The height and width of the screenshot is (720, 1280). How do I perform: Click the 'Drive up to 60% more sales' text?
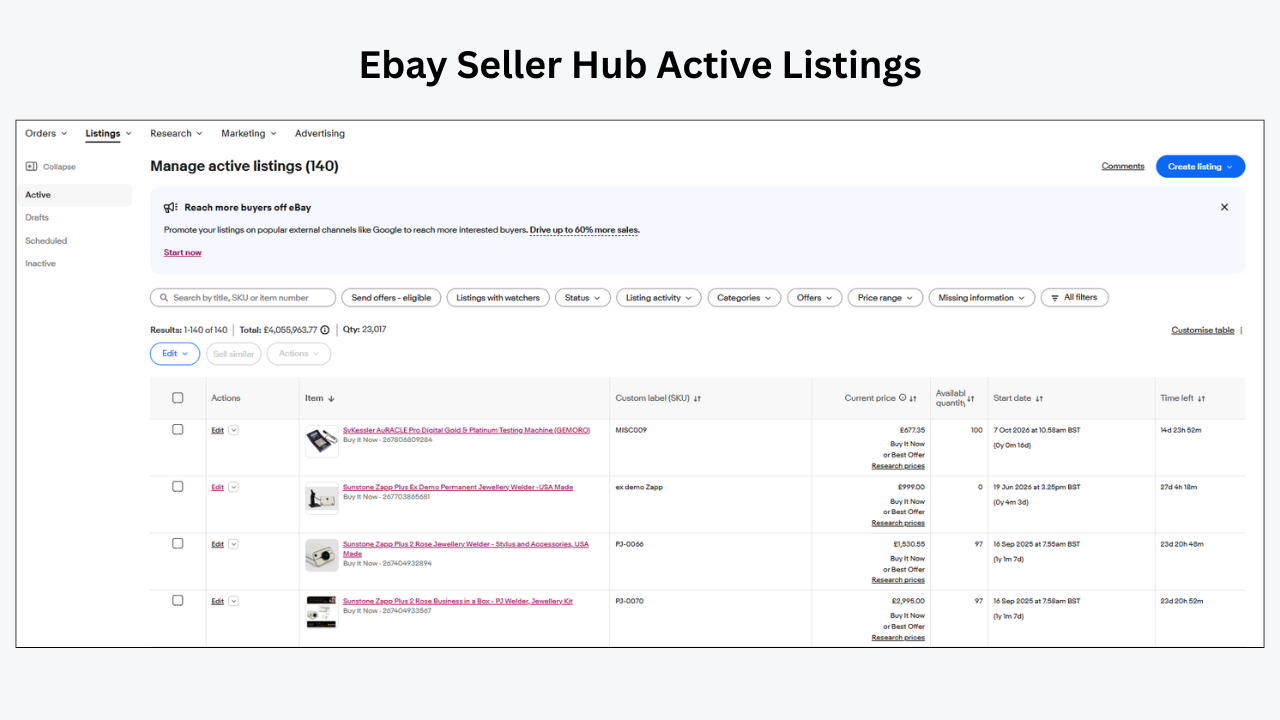pyautogui.click(x=584, y=230)
